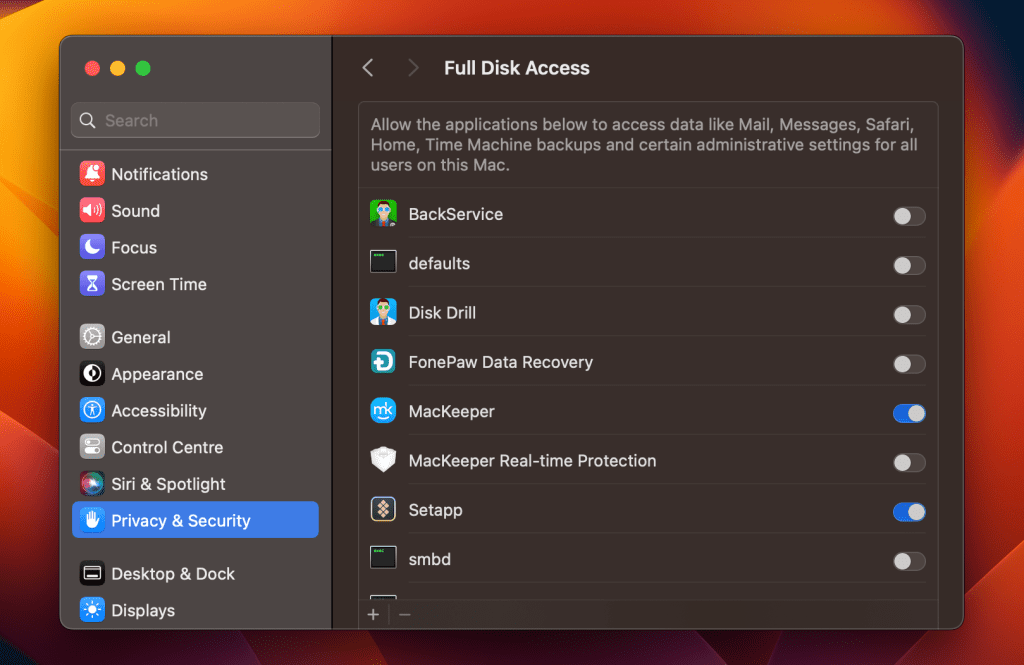Disable Full Disk Access for MacKeeper
The height and width of the screenshot is (665, 1024).
[x=909, y=413]
